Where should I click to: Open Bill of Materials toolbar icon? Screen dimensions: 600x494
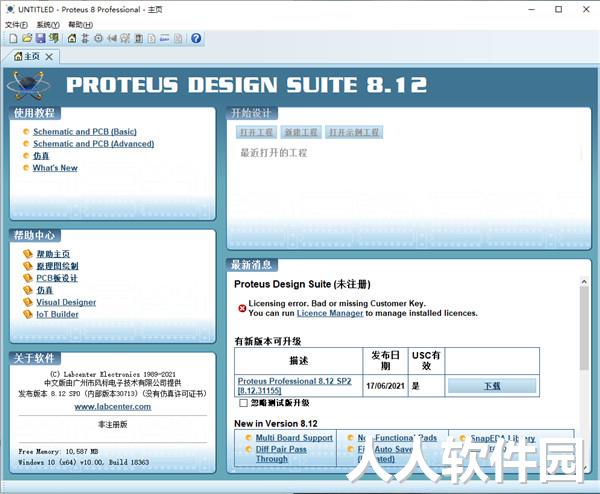tap(152, 38)
